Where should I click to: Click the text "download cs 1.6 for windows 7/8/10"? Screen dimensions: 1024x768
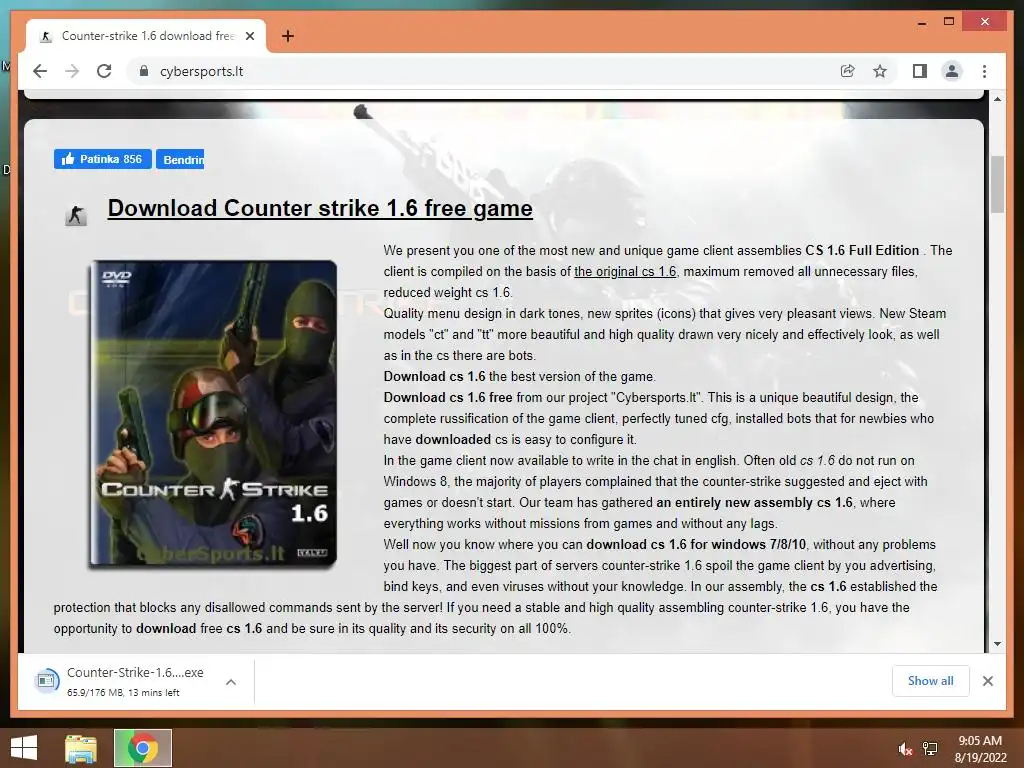[x=696, y=544]
